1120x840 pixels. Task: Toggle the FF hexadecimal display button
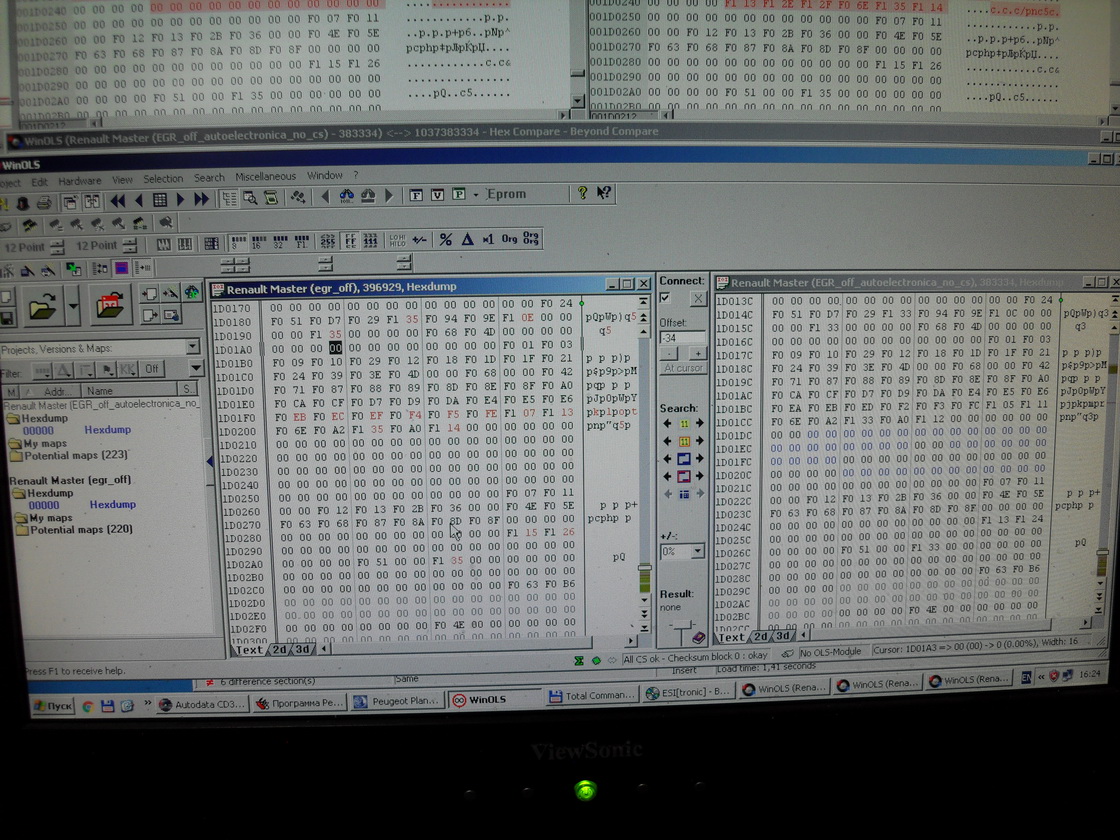click(350, 241)
